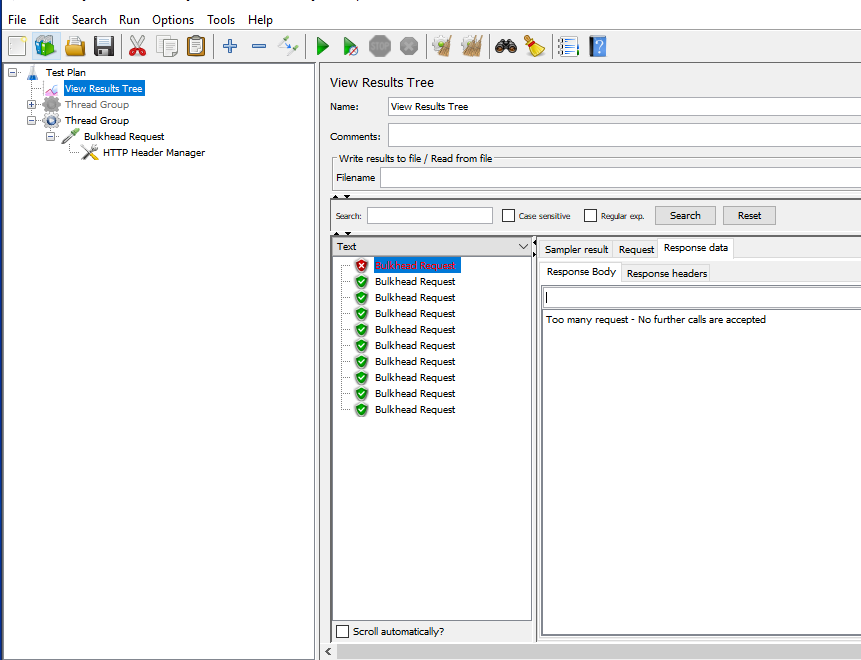Toggle the Regular exp. checkbox
Viewport: 861px width, 660px height.
(591, 216)
